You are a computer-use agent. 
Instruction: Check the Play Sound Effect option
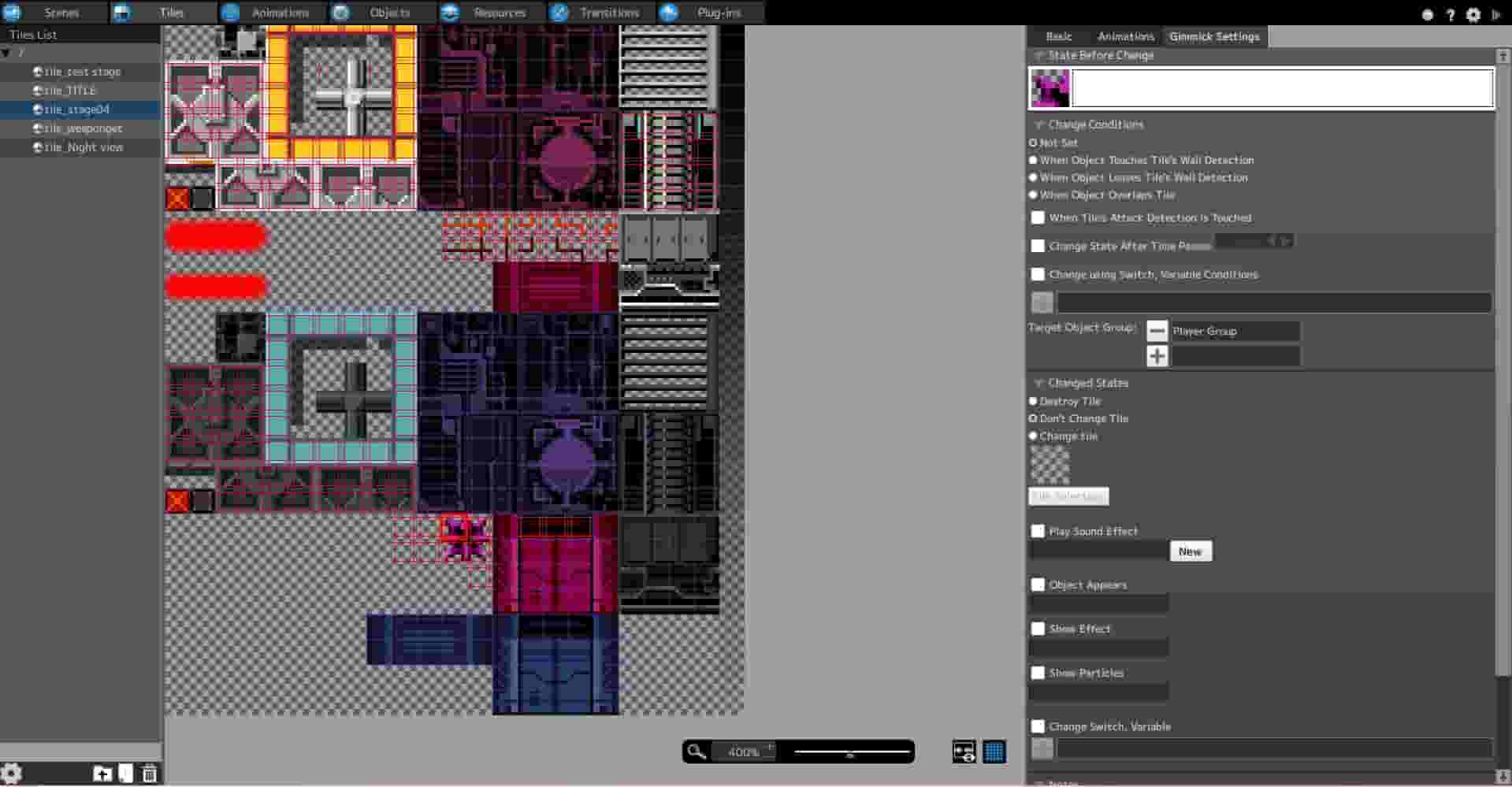(1037, 531)
